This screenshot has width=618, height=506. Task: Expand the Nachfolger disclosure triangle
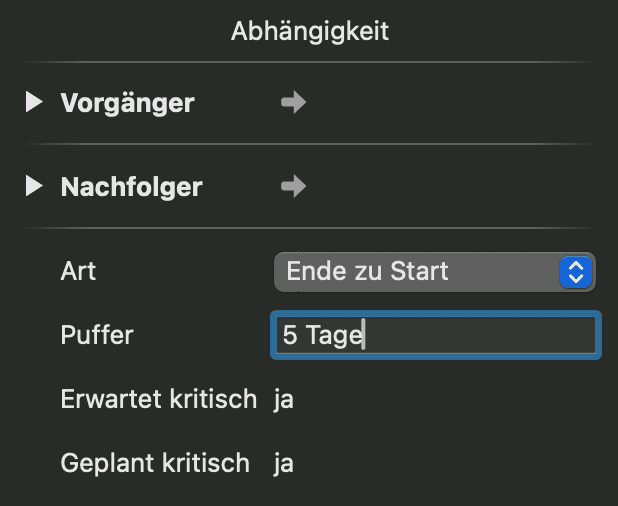pos(35,186)
